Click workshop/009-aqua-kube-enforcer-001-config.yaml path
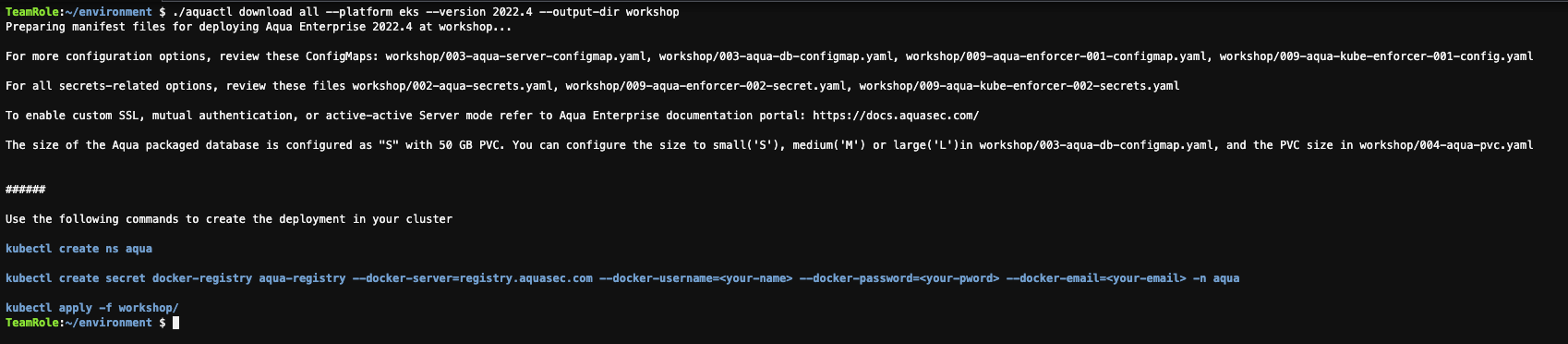 [x=1376, y=56]
